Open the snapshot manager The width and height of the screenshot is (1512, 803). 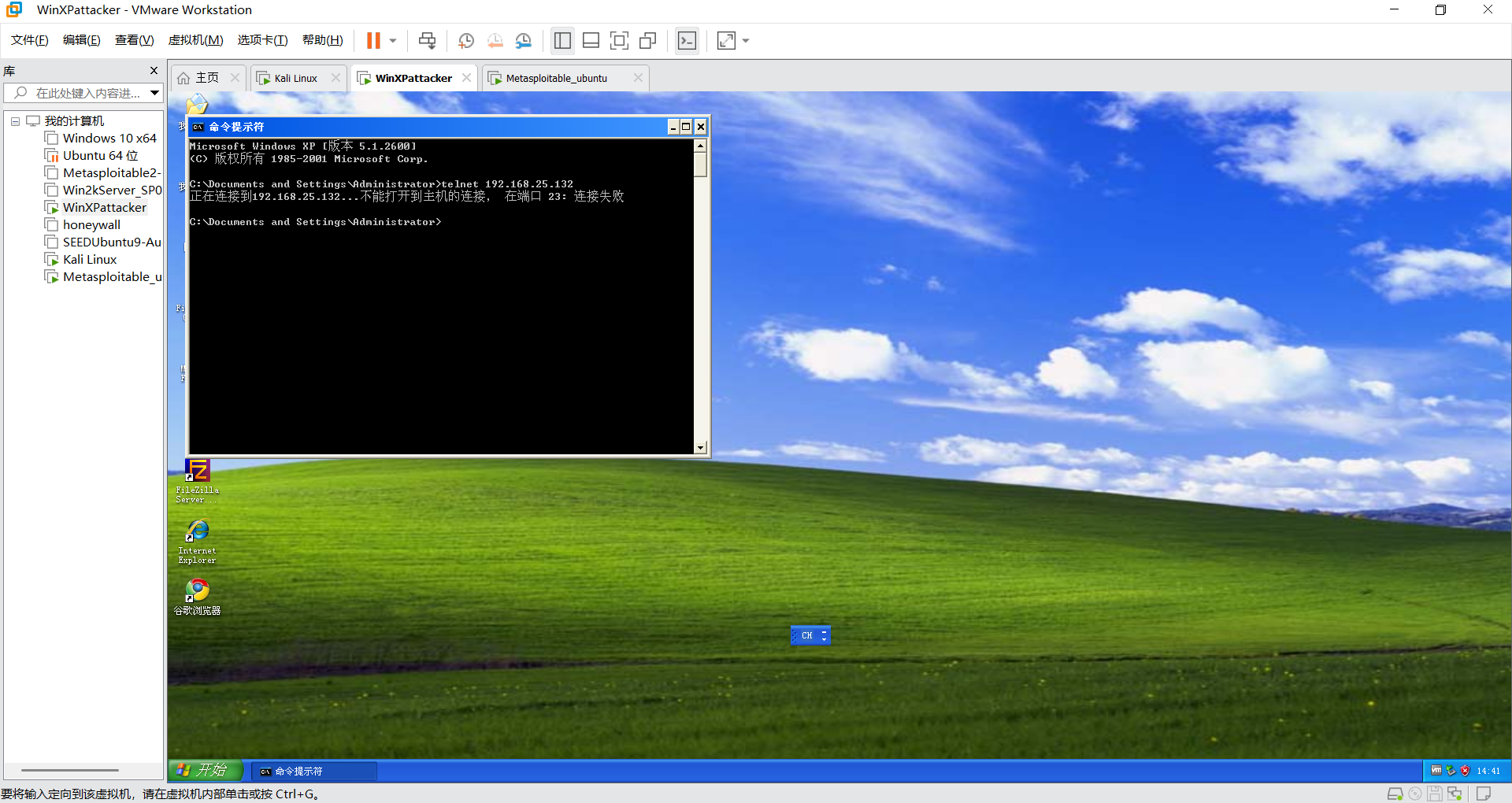524,40
